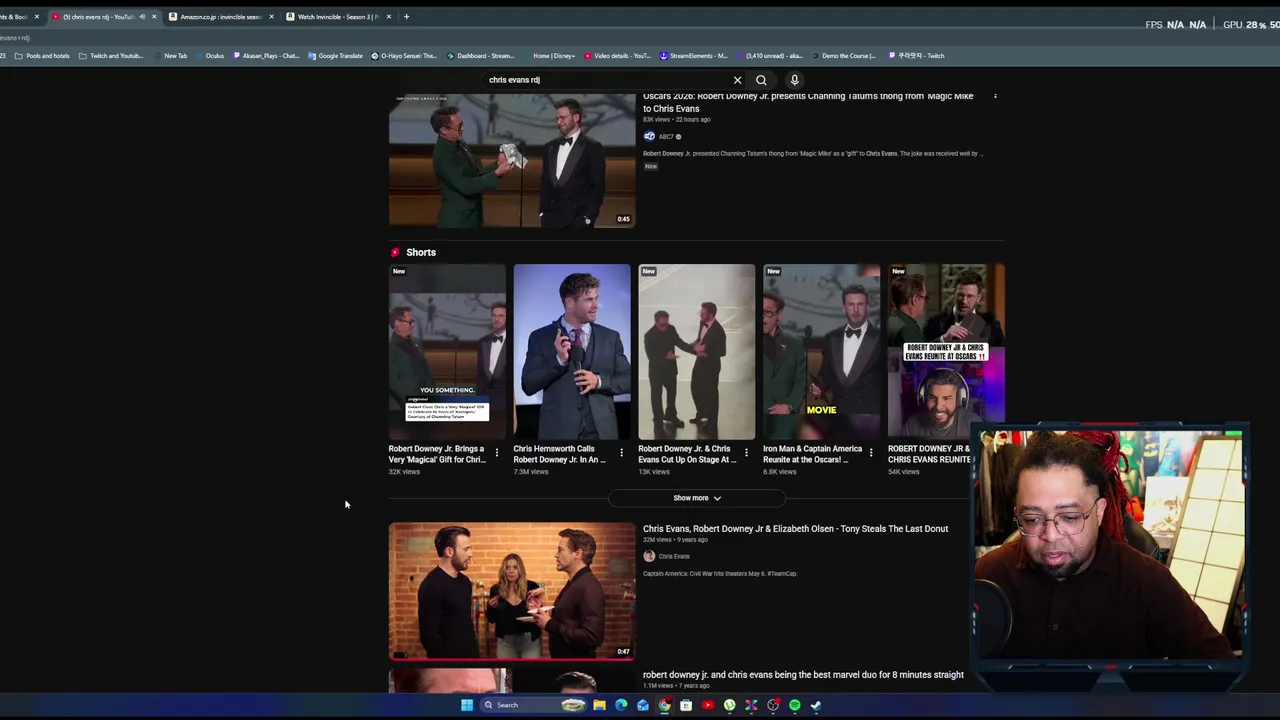The width and height of the screenshot is (1280, 720).
Task: Open File Explorer from the taskbar
Action: 599,705
